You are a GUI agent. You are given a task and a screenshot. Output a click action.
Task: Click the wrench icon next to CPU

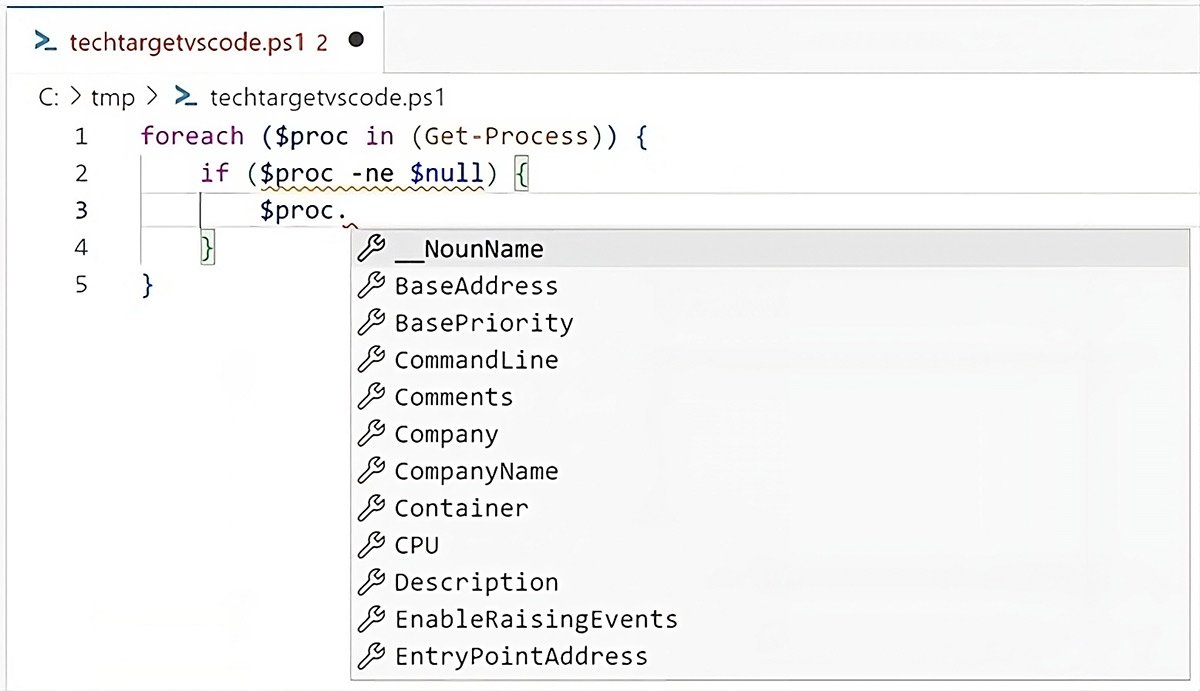371,545
